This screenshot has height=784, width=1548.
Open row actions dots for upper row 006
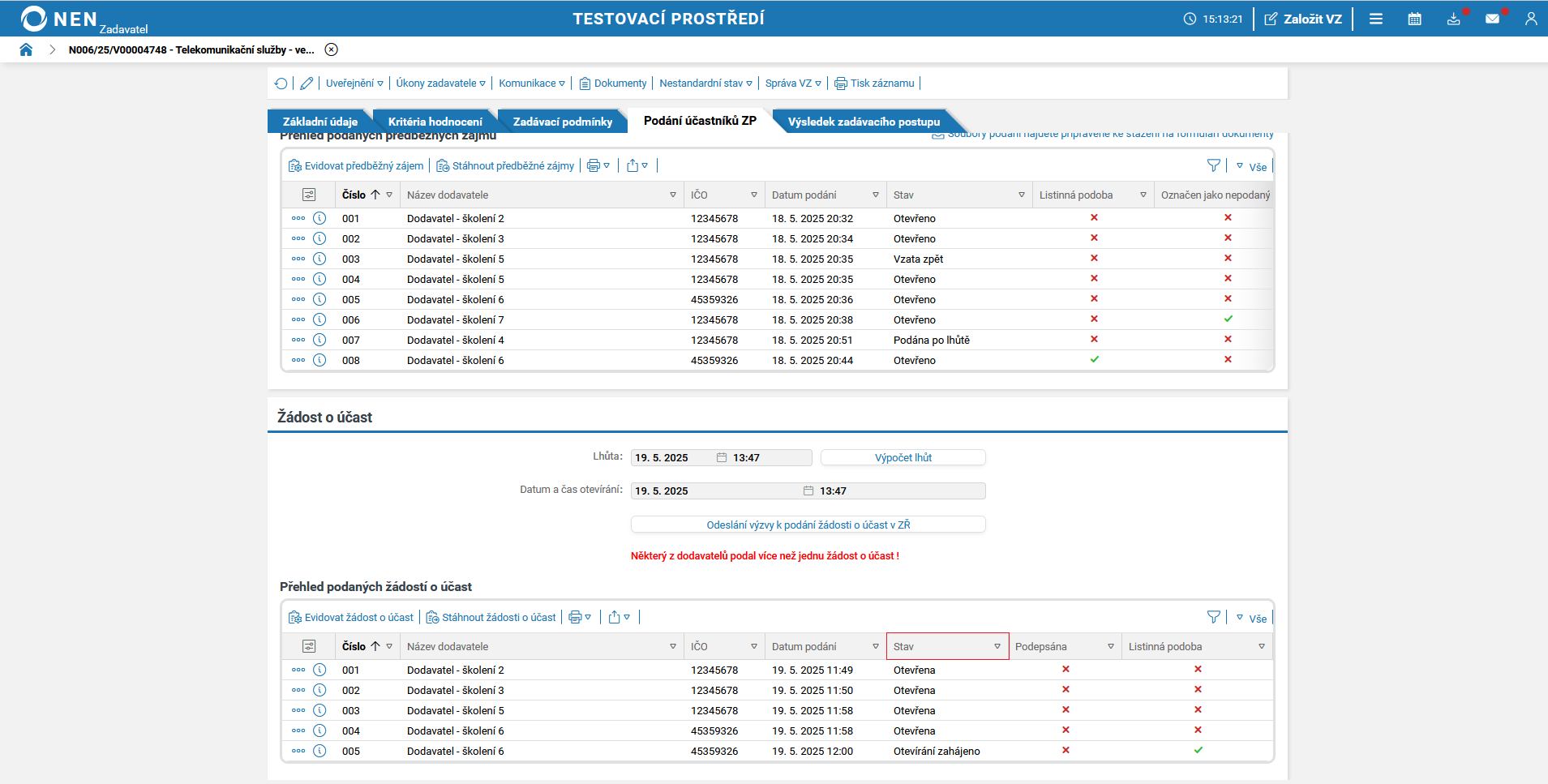click(298, 319)
